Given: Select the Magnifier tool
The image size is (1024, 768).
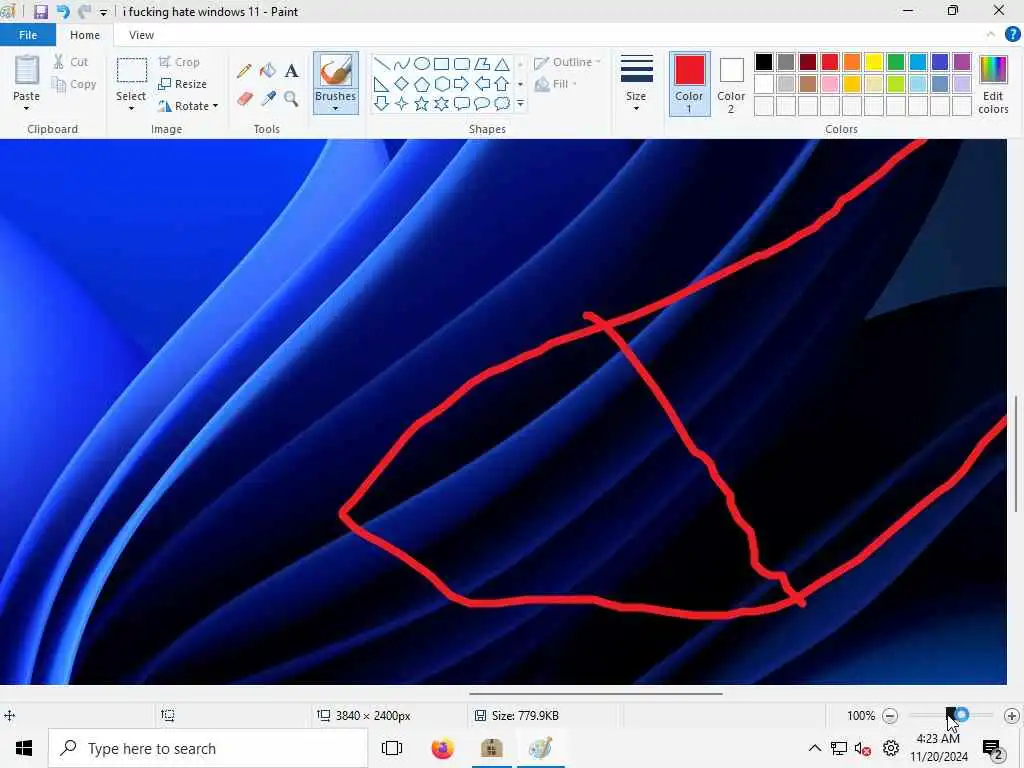Looking at the screenshot, I should point(291,99).
